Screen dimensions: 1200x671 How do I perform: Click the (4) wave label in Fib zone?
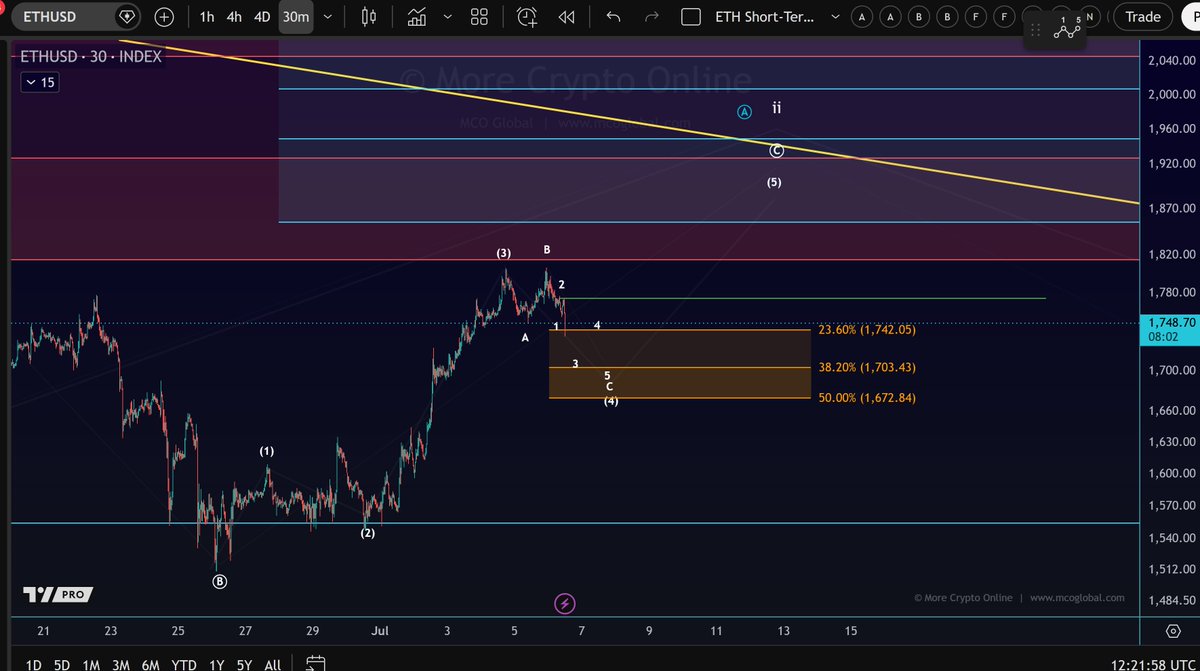(610, 401)
